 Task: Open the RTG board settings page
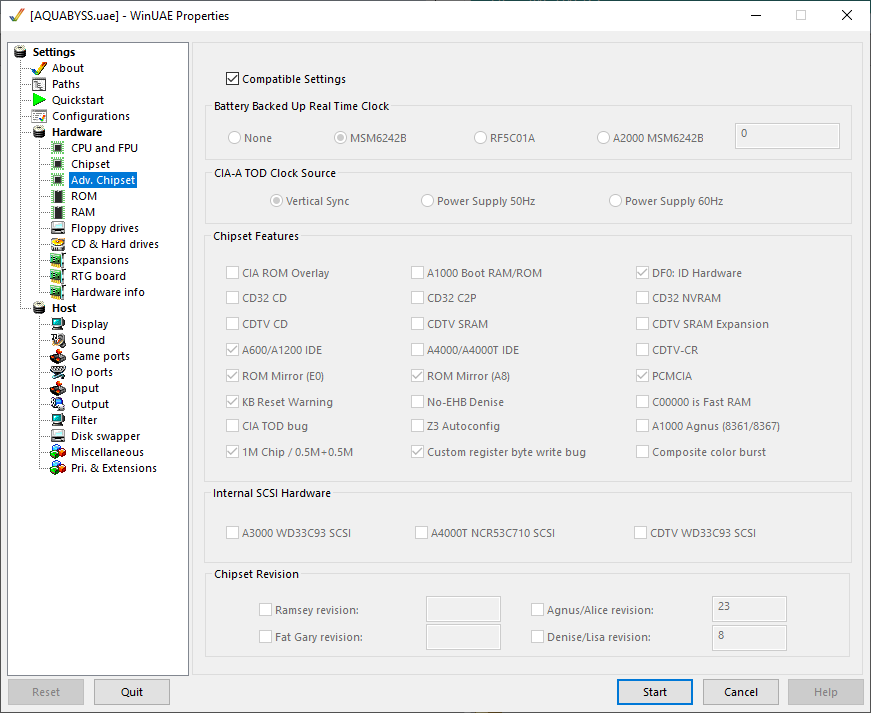pos(98,276)
